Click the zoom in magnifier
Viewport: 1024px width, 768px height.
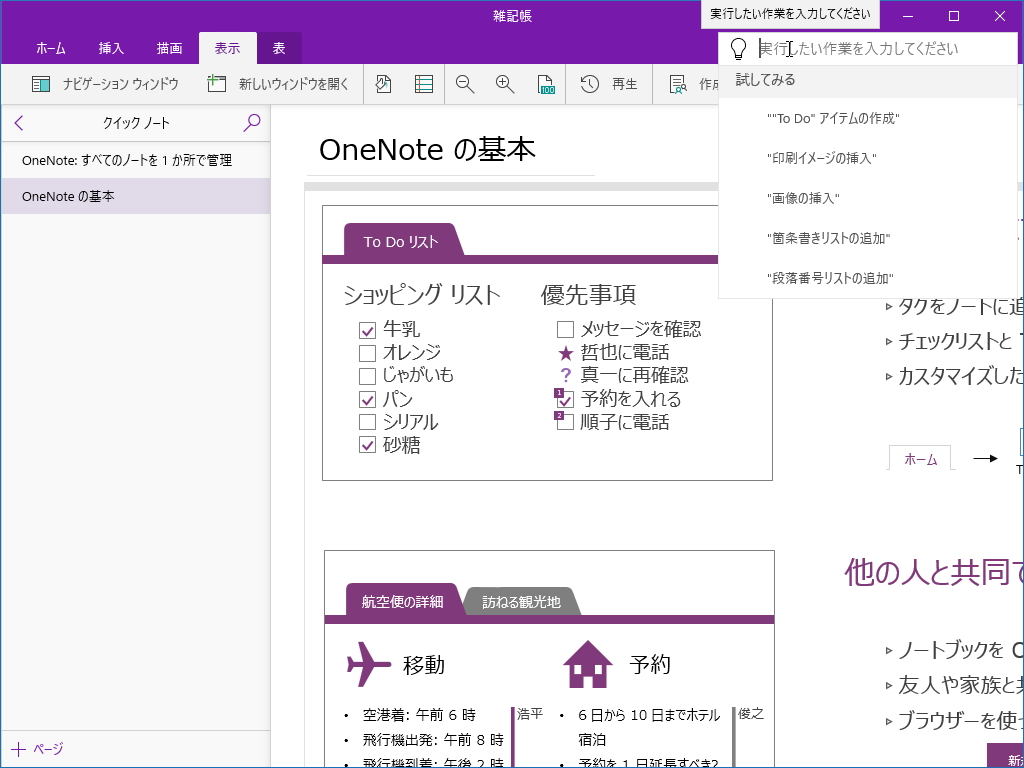[x=505, y=84]
